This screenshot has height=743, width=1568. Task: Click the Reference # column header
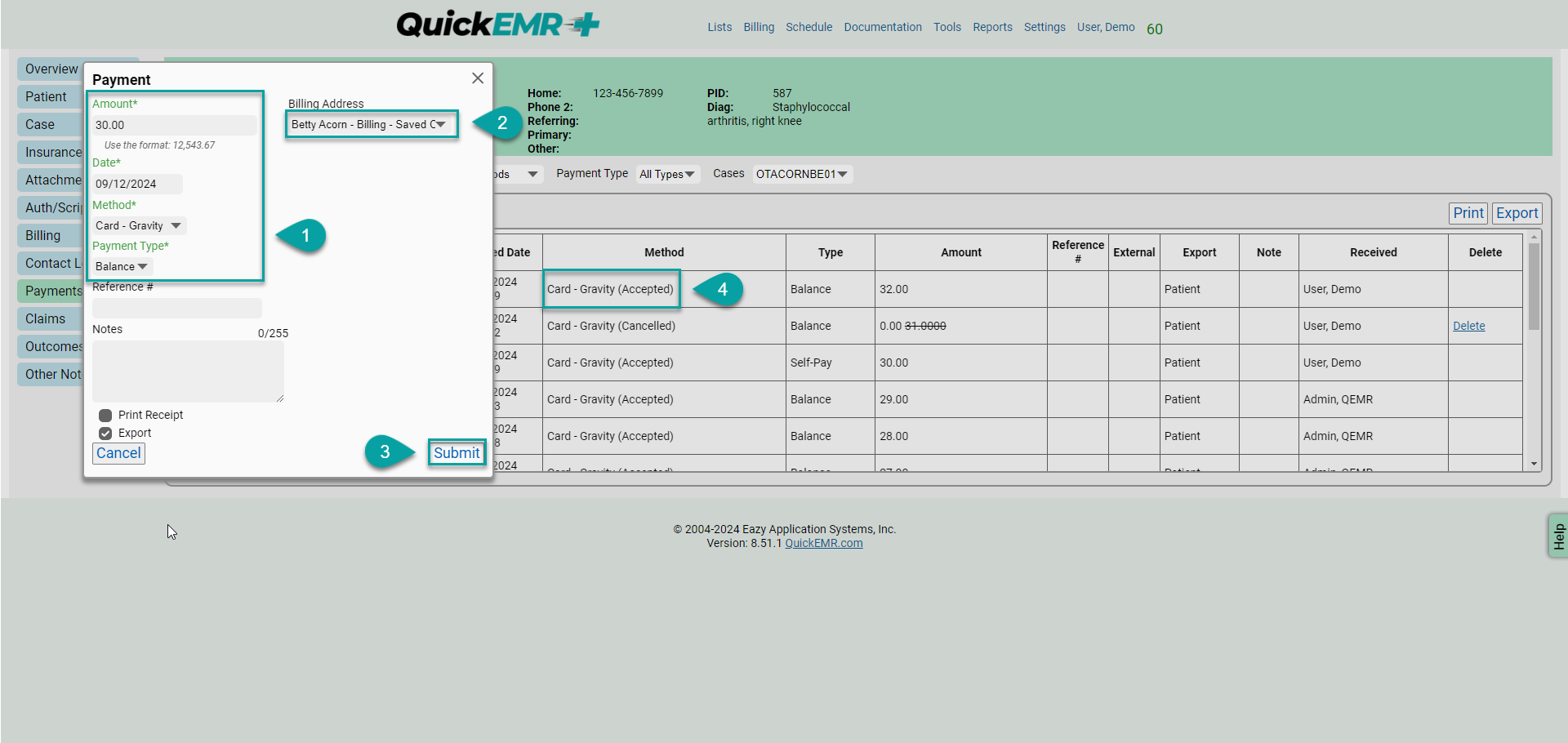[x=1078, y=252]
